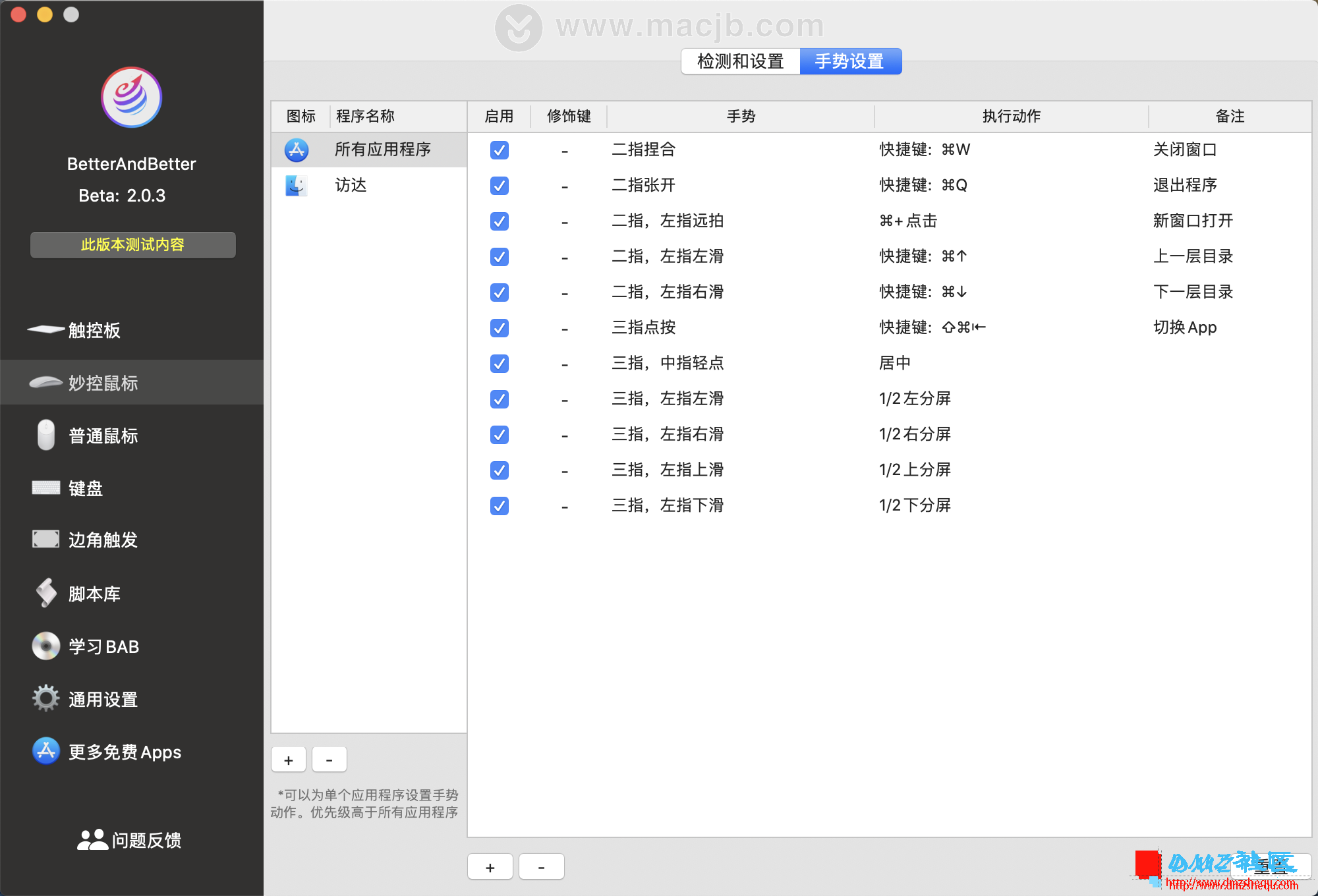Click the App Store icon for 所有应用程序
The image size is (1318, 896).
tap(297, 150)
